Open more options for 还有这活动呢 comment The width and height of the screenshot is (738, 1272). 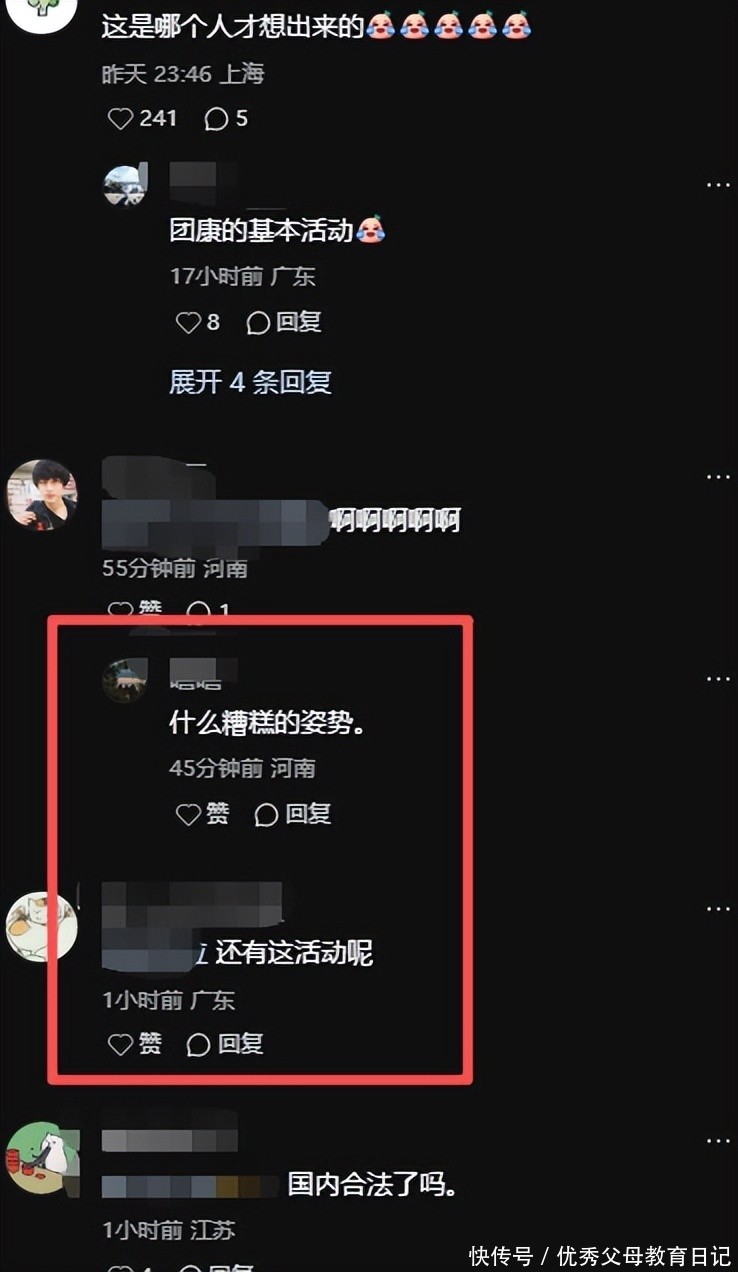coord(718,909)
